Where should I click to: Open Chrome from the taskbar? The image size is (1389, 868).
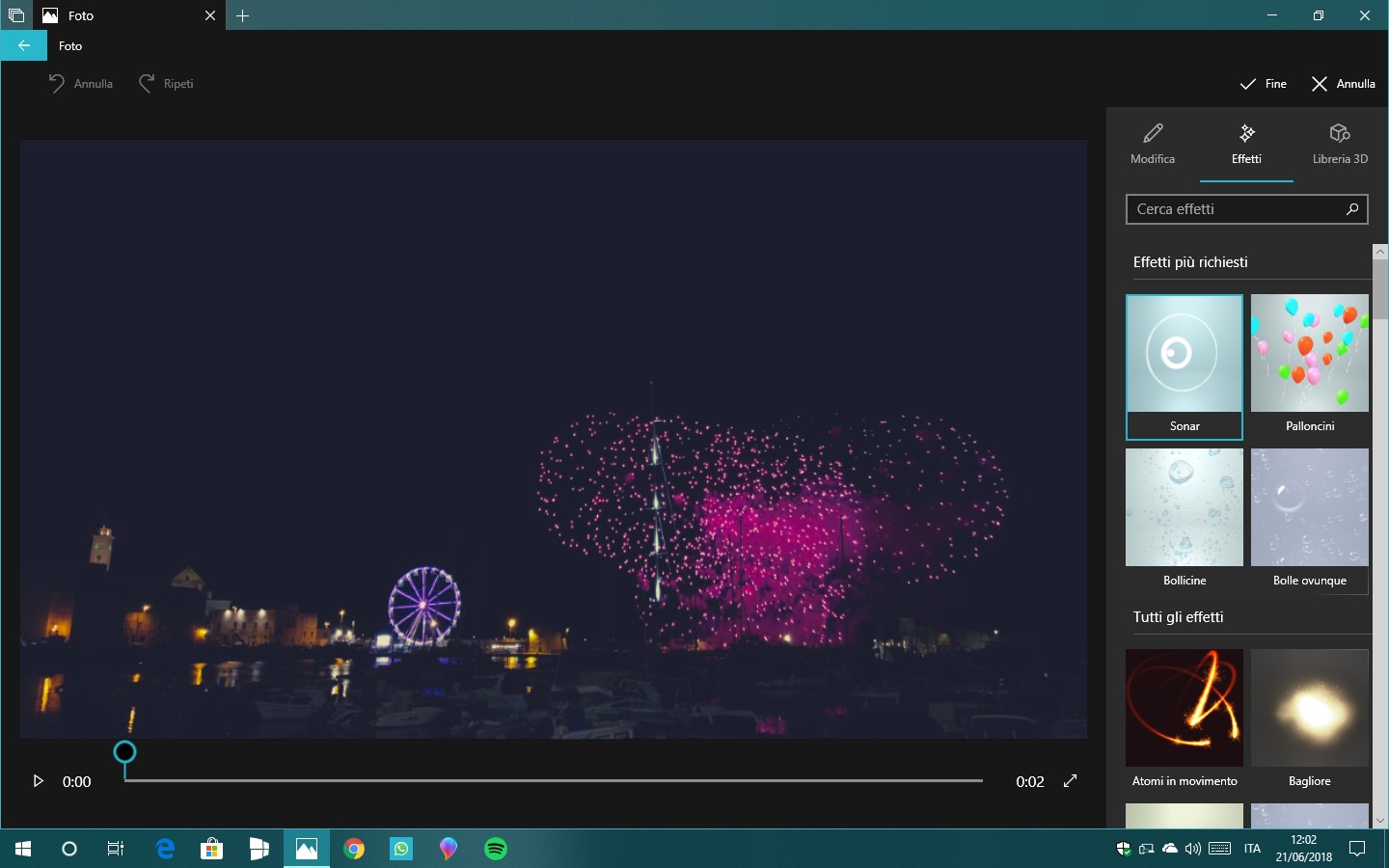[x=354, y=849]
